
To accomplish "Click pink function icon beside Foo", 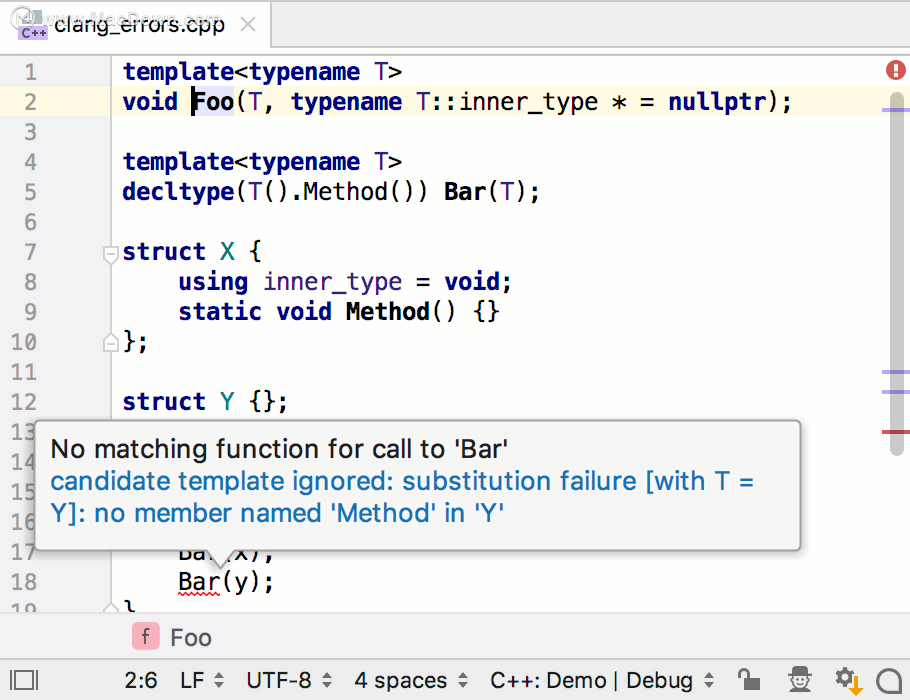I will tap(146, 636).
